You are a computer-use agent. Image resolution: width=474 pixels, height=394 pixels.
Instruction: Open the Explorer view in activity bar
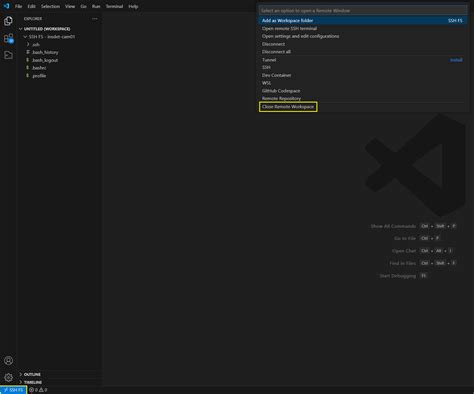click(8, 21)
